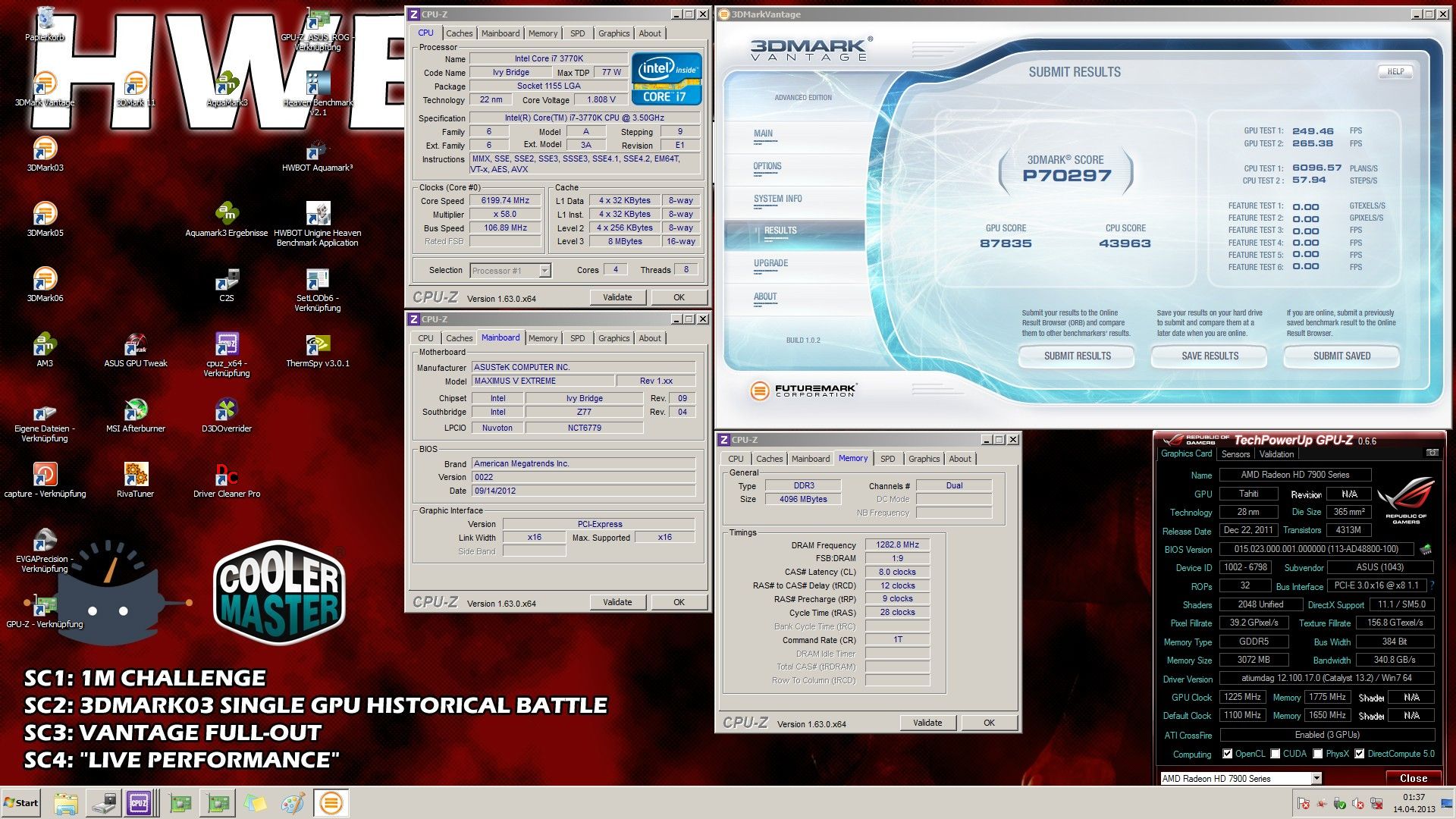Click the DRAM Frequency 1282.8 MHz field
The height and width of the screenshot is (819, 1456).
click(x=898, y=544)
